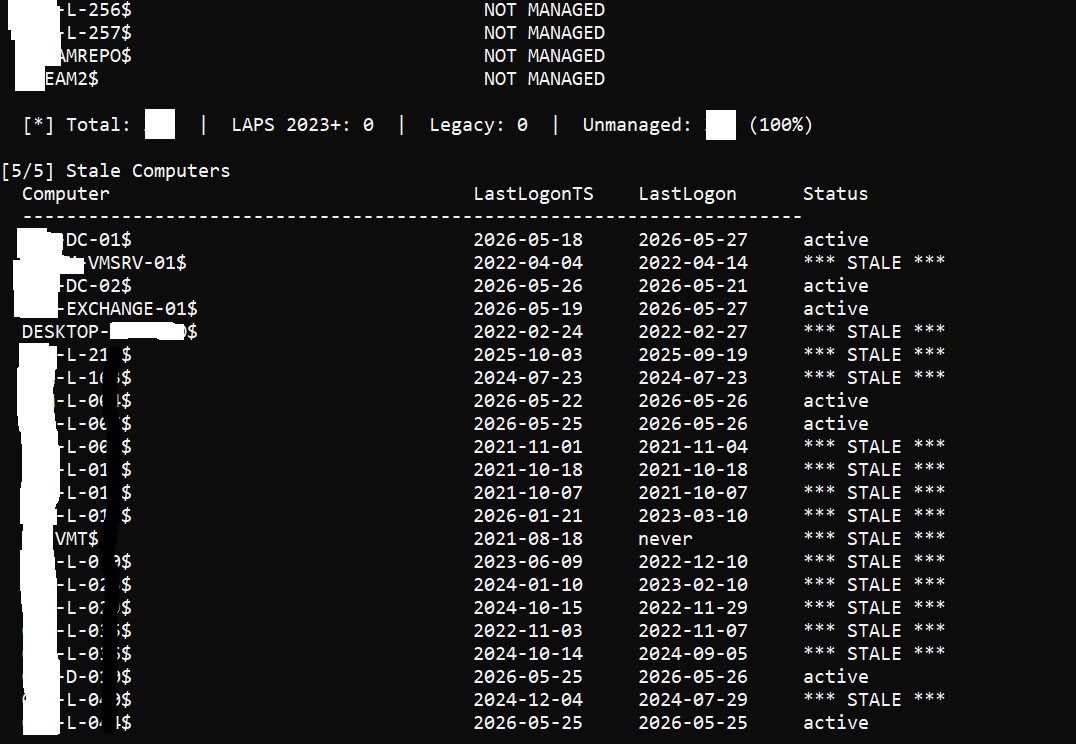This screenshot has height=744, width=1076.
Task: Select the LastLogon date '2025-09-19'
Action: point(692,355)
